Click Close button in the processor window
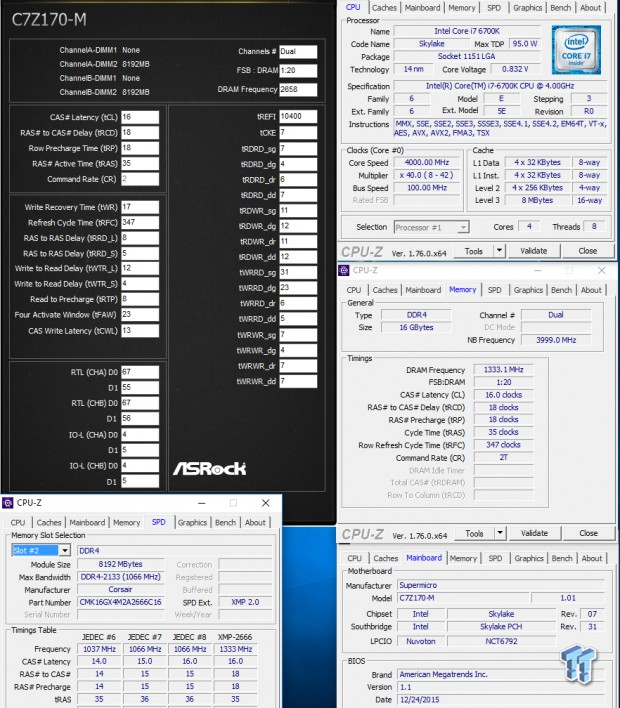 587,251
